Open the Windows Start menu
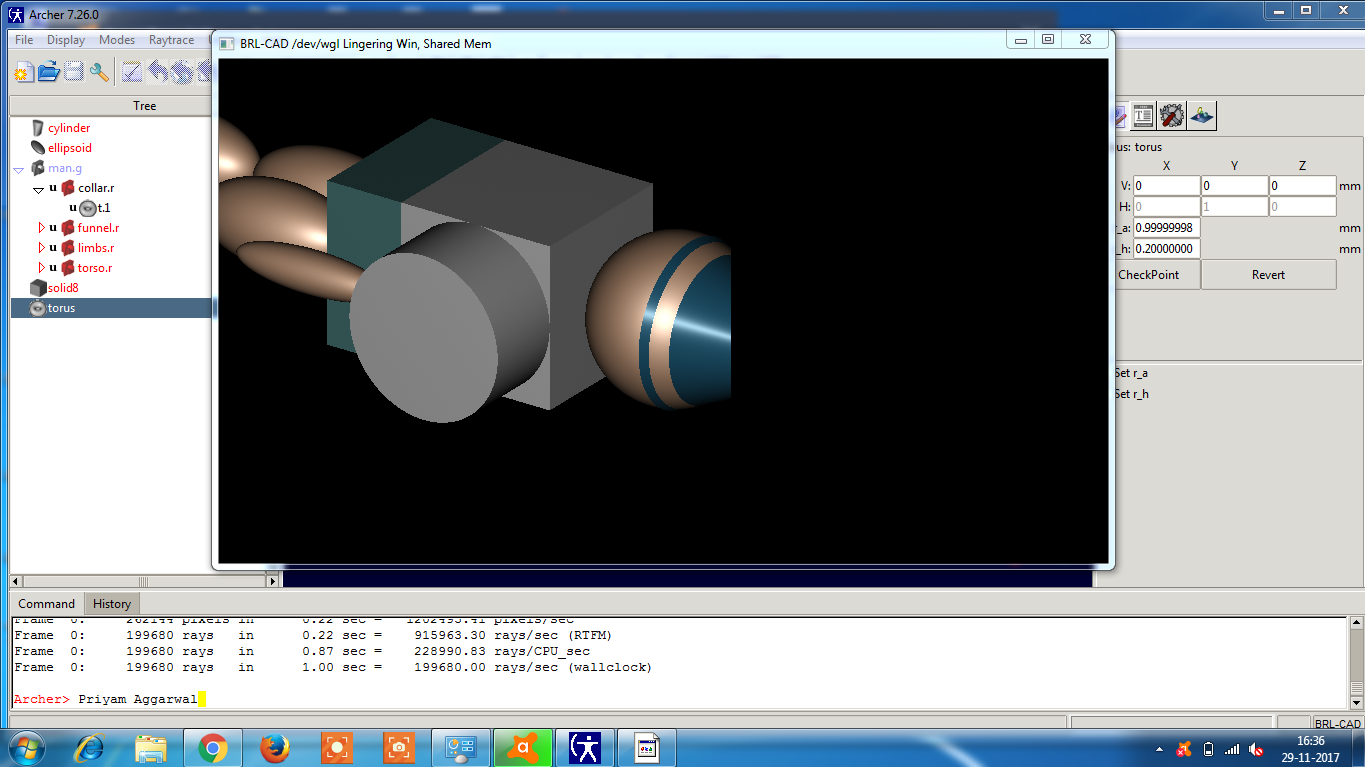 coord(27,747)
